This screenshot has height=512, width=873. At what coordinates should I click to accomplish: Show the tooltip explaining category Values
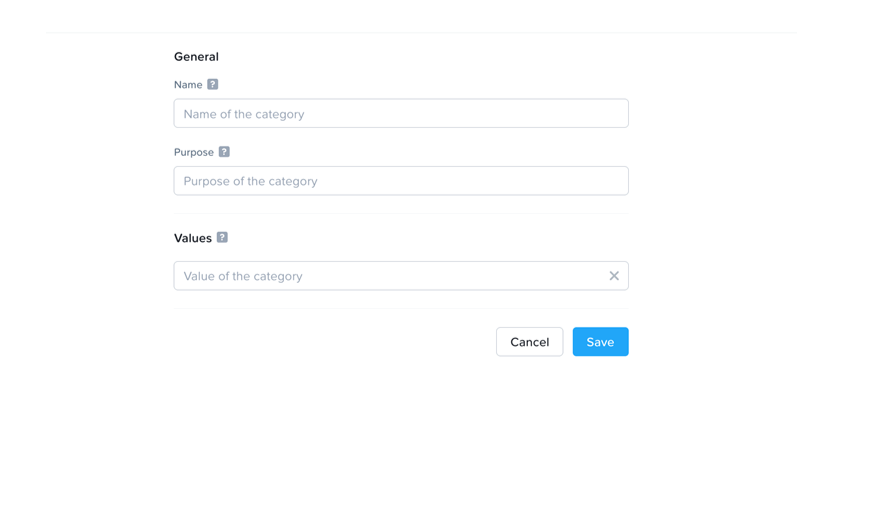click(222, 238)
